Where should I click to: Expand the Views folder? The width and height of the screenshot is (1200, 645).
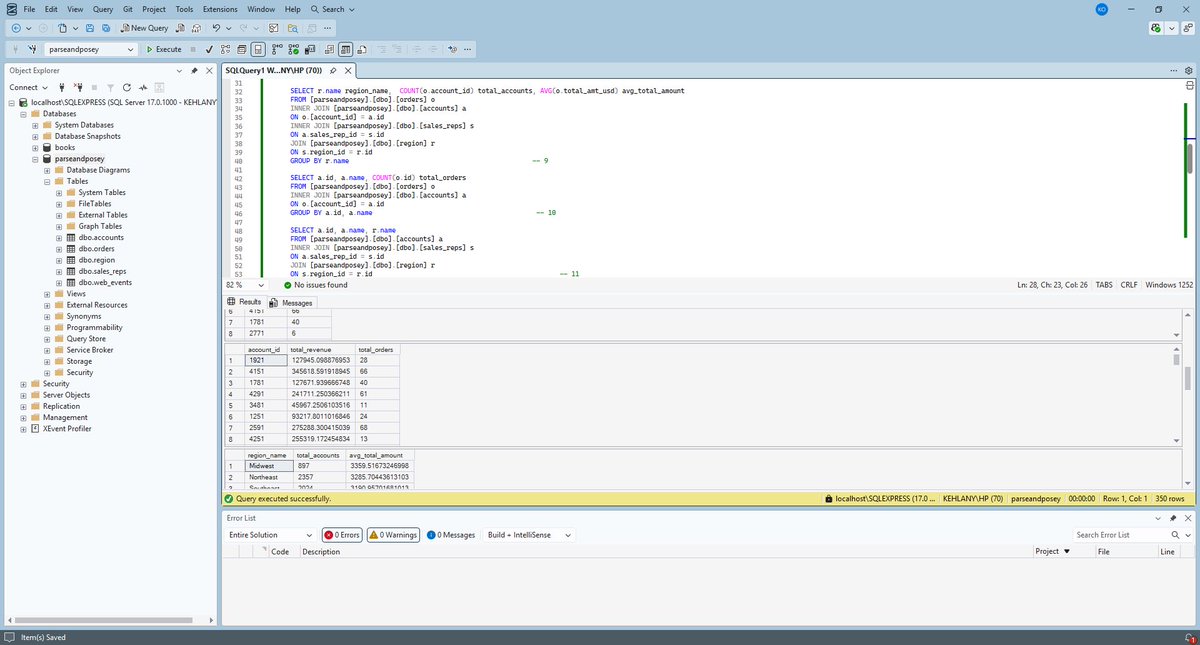47,294
